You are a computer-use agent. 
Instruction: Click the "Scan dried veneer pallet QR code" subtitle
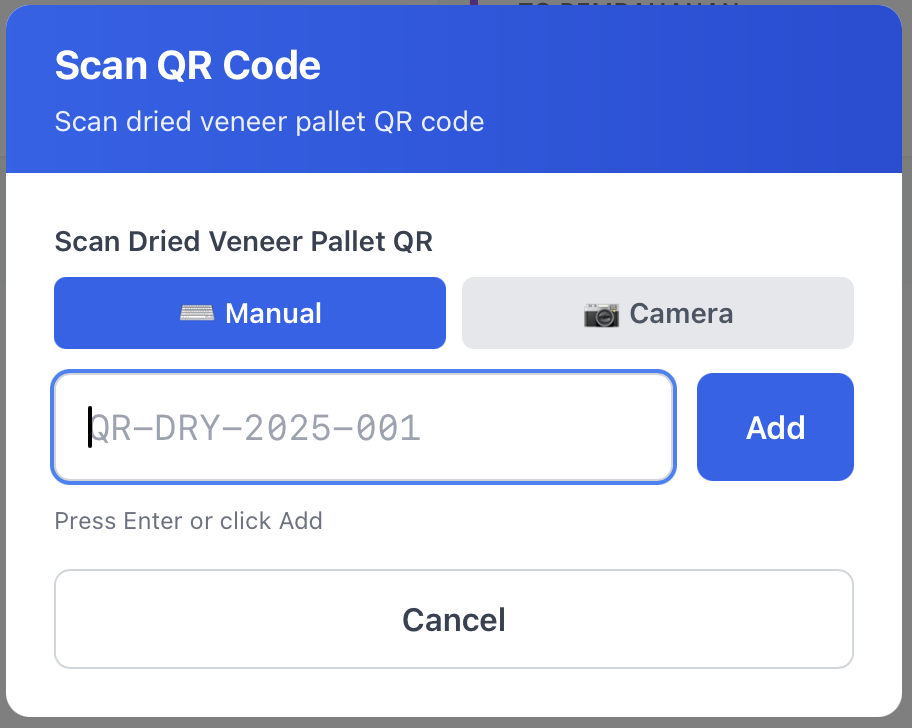[x=269, y=122]
